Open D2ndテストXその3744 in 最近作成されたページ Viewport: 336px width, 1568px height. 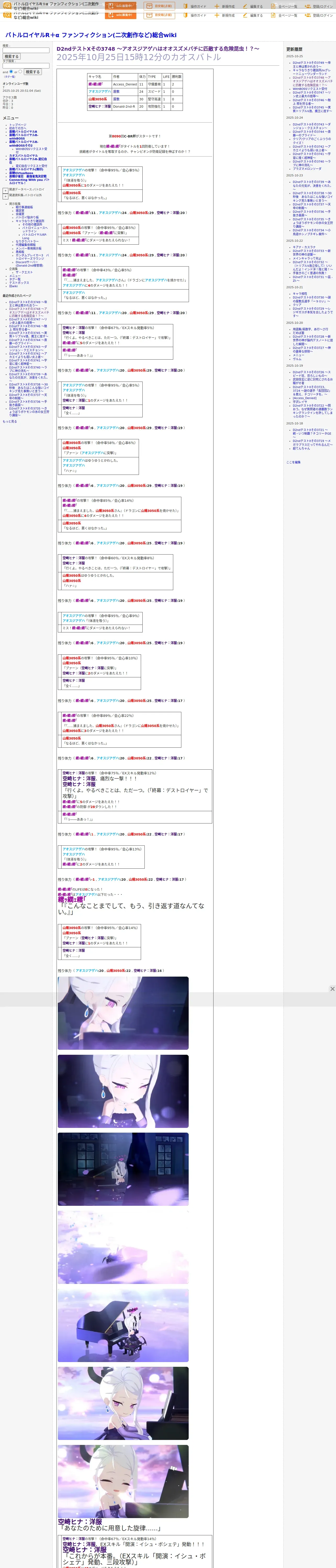[27, 342]
